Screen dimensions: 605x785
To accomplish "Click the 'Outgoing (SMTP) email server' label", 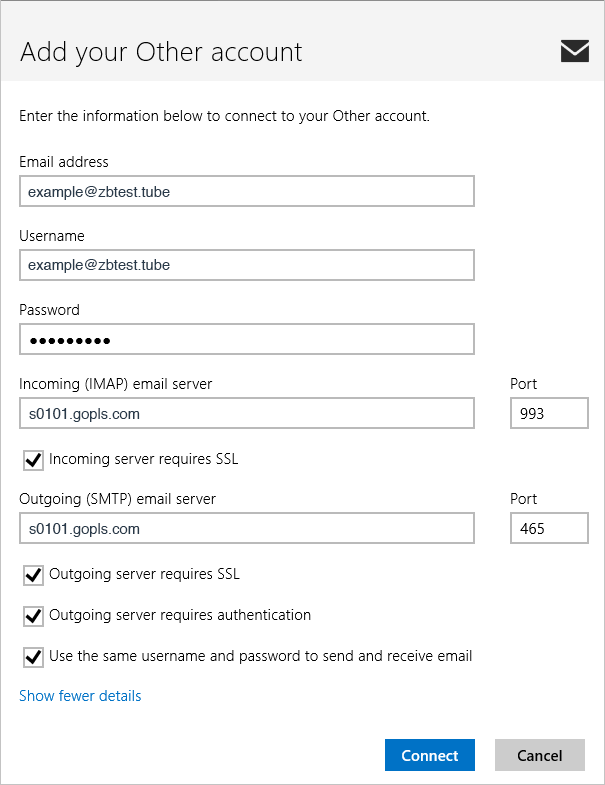I will point(117,499).
